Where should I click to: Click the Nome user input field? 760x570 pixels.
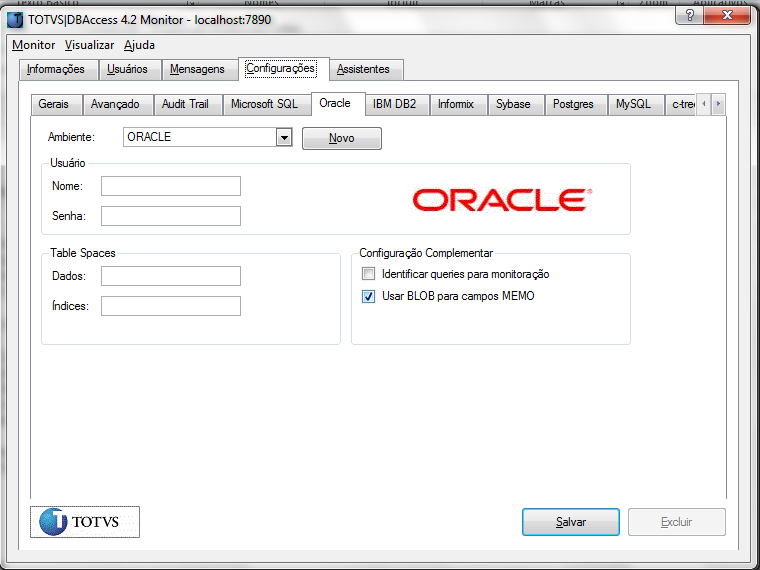tap(171, 186)
